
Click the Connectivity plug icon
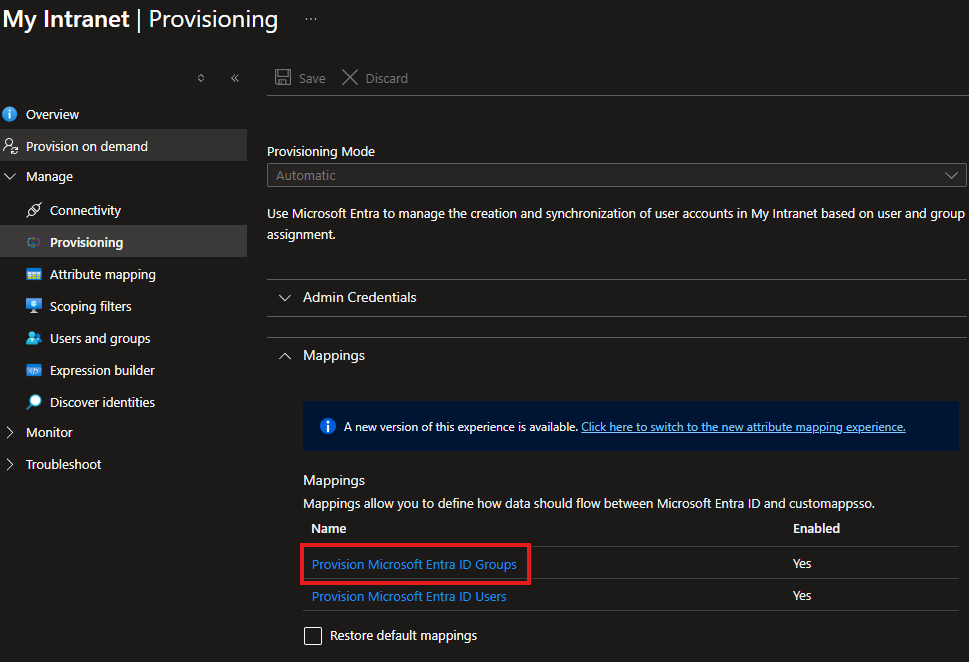pos(34,210)
